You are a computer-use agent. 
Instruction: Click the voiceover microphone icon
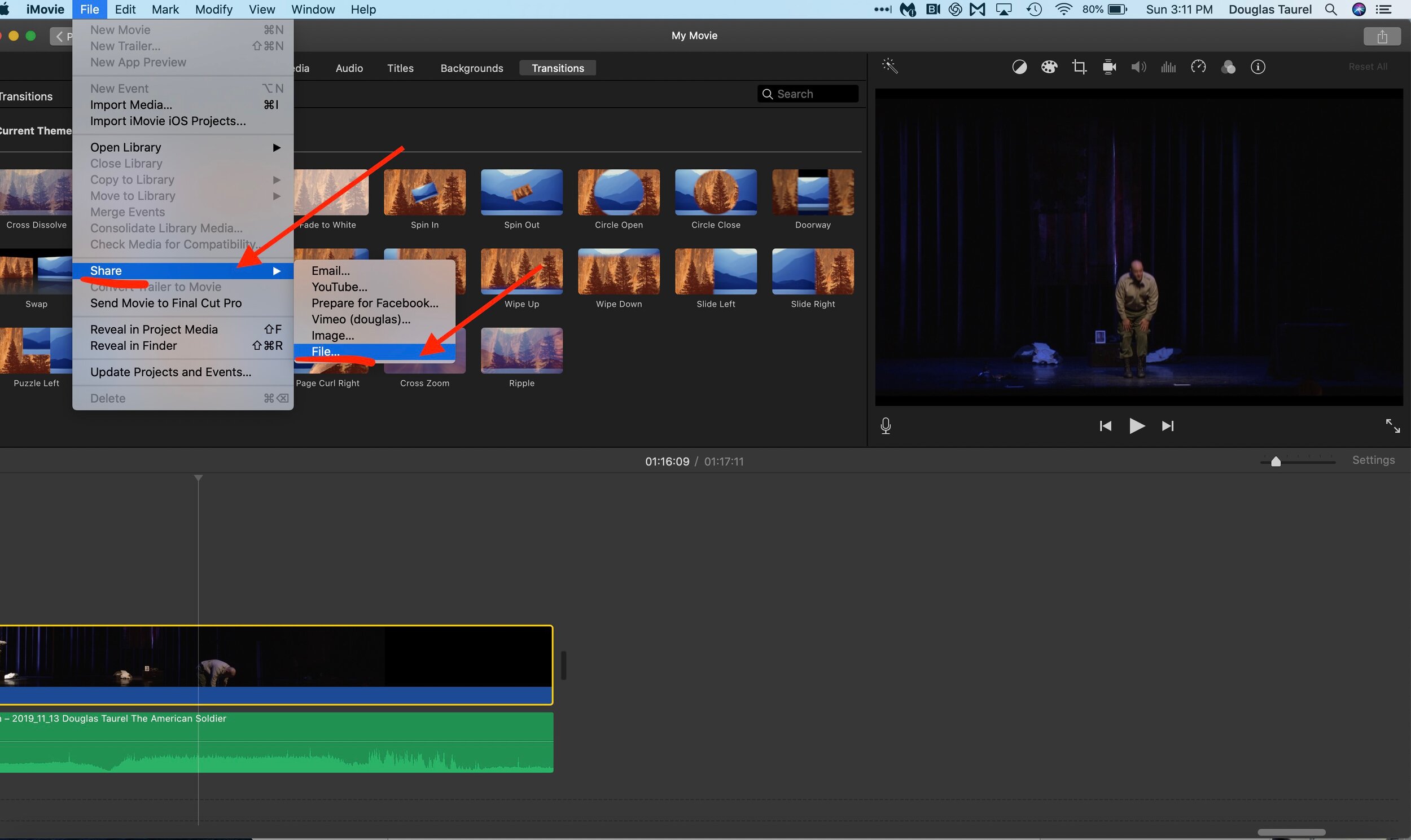tap(886, 426)
